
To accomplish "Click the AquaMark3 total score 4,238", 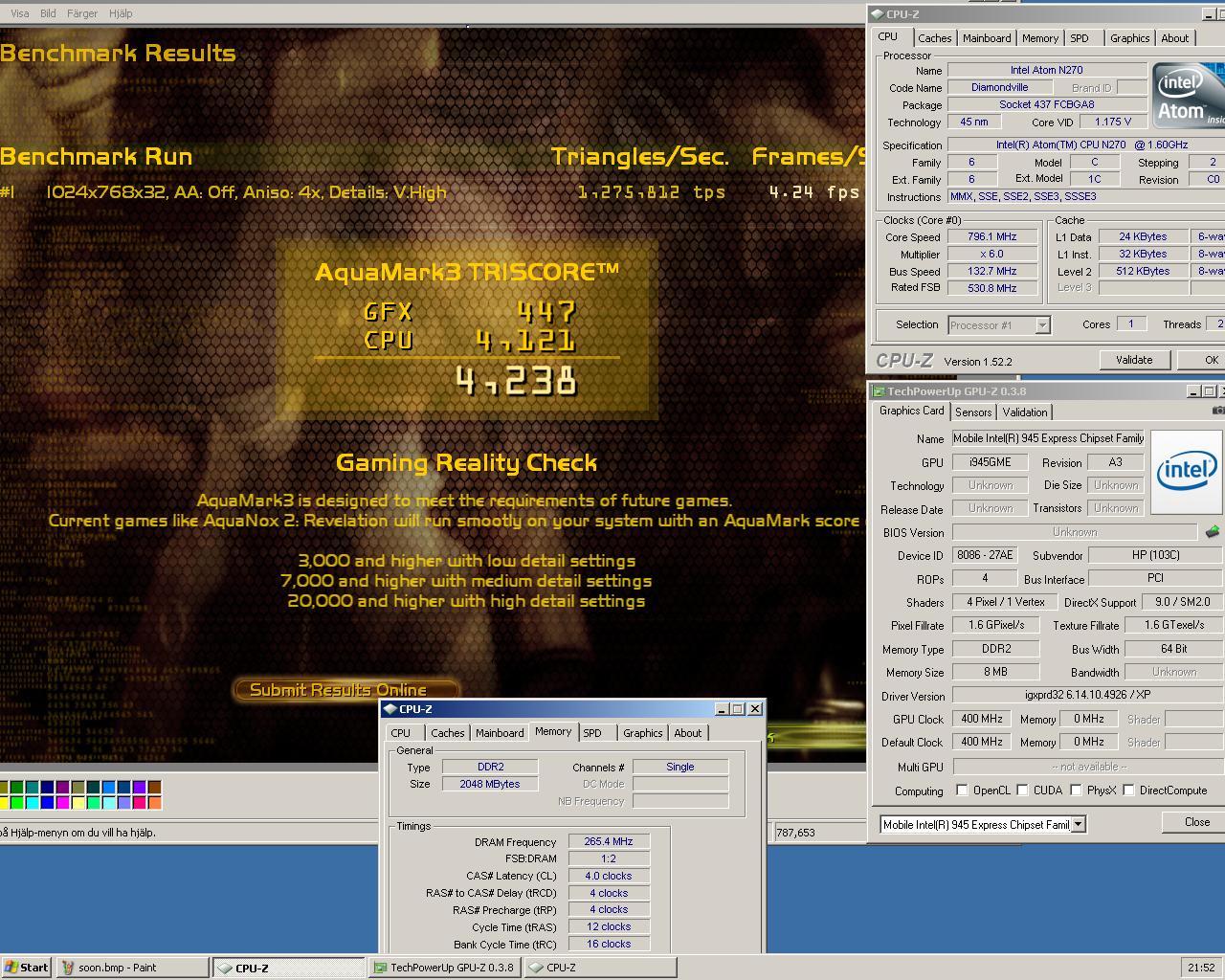I will (517, 382).
